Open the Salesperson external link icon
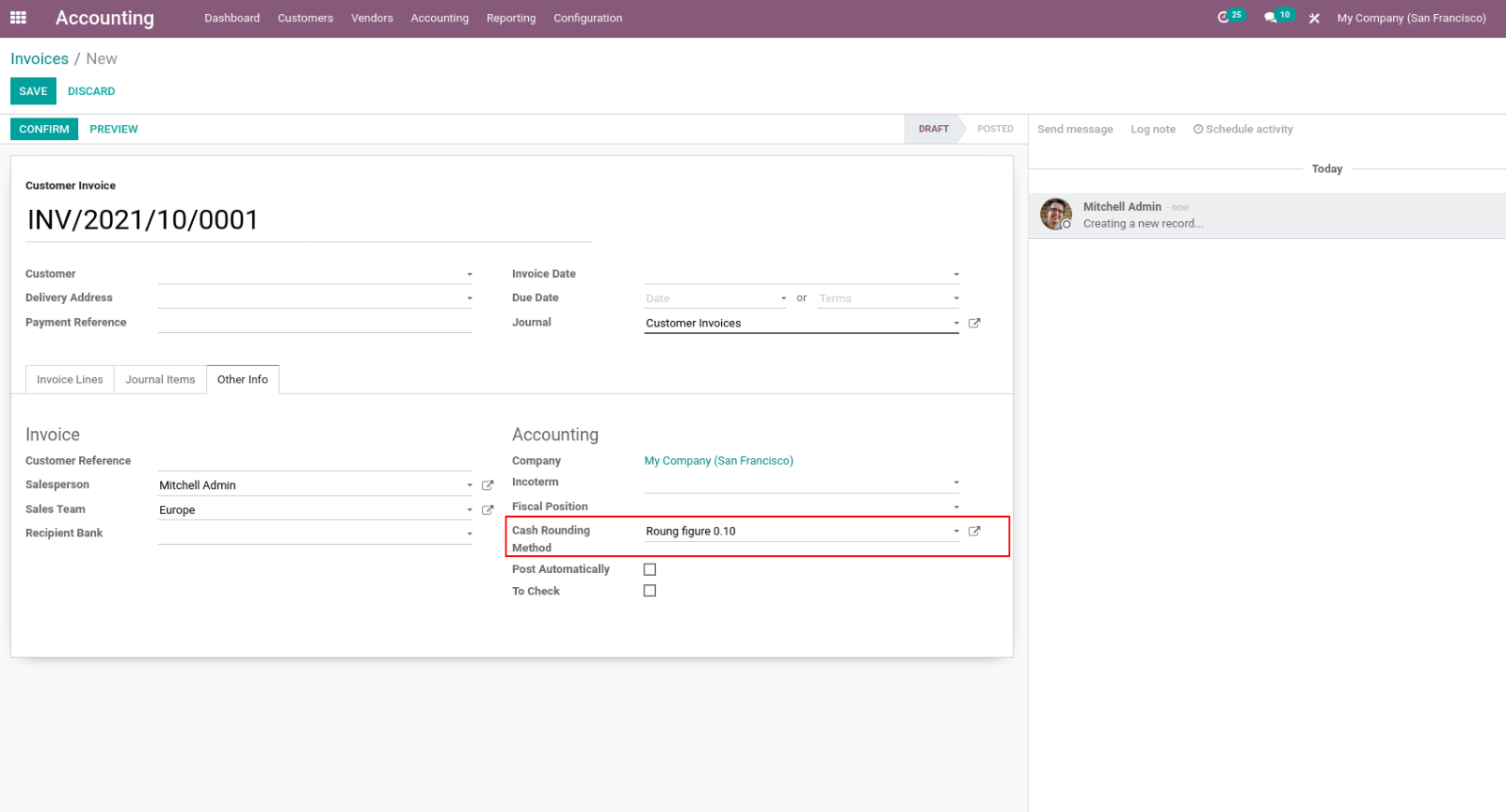Viewport: 1506px width, 812px height. [x=488, y=486]
